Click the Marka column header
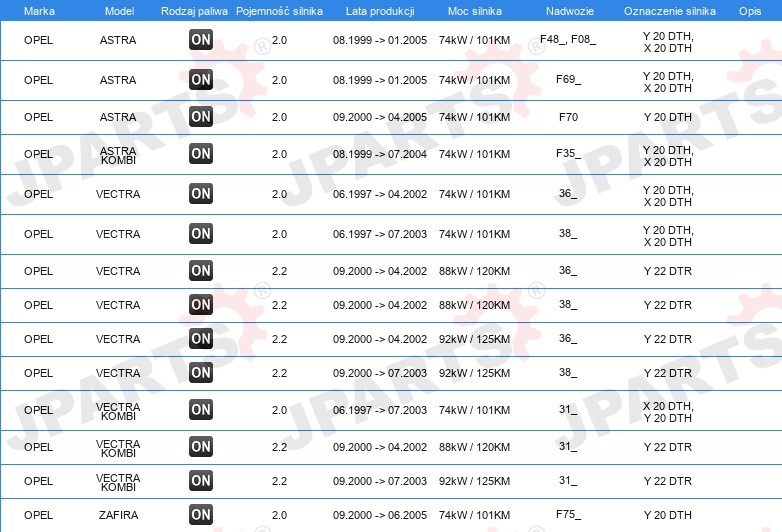This screenshot has width=782, height=532. [x=39, y=11]
